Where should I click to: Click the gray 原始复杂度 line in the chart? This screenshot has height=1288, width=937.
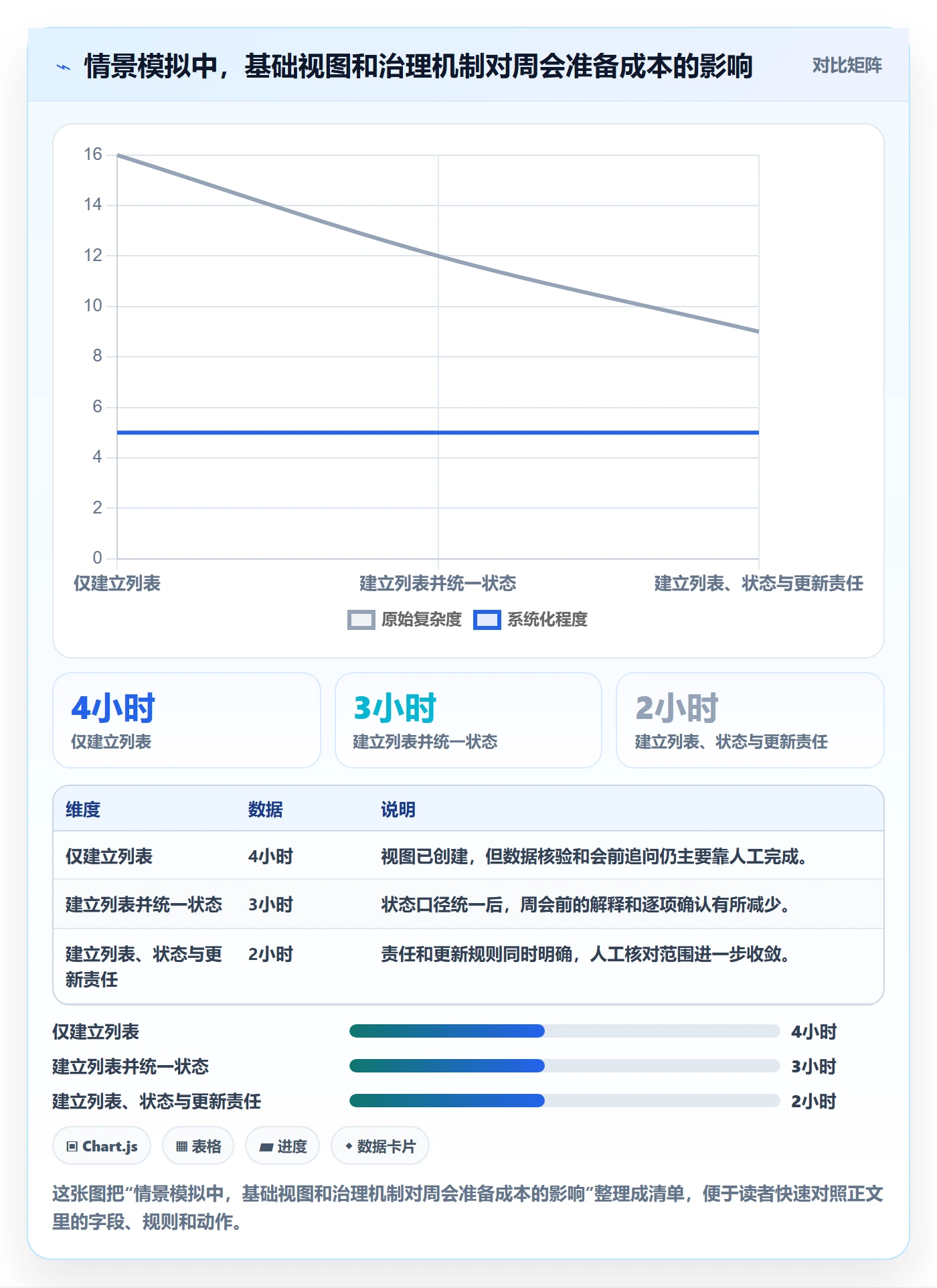click(x=438, y=255)
